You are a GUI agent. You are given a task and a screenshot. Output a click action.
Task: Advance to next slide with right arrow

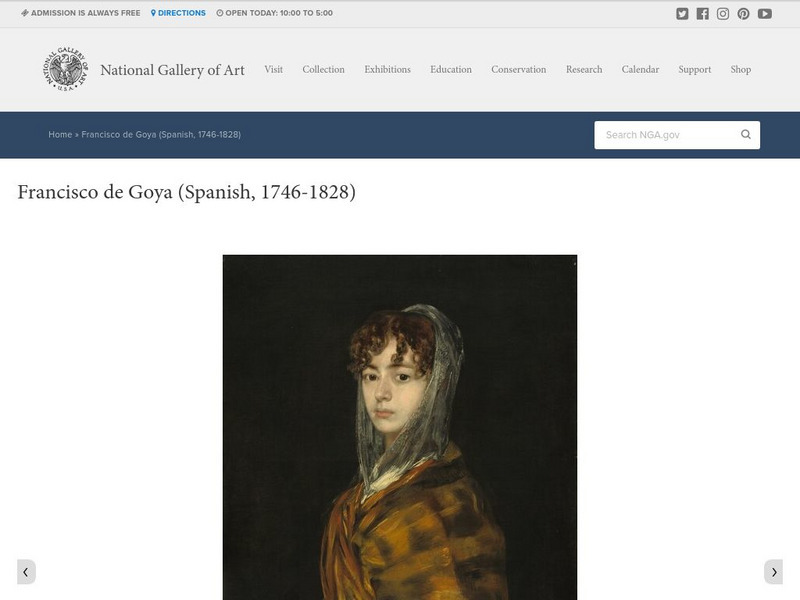773,572
